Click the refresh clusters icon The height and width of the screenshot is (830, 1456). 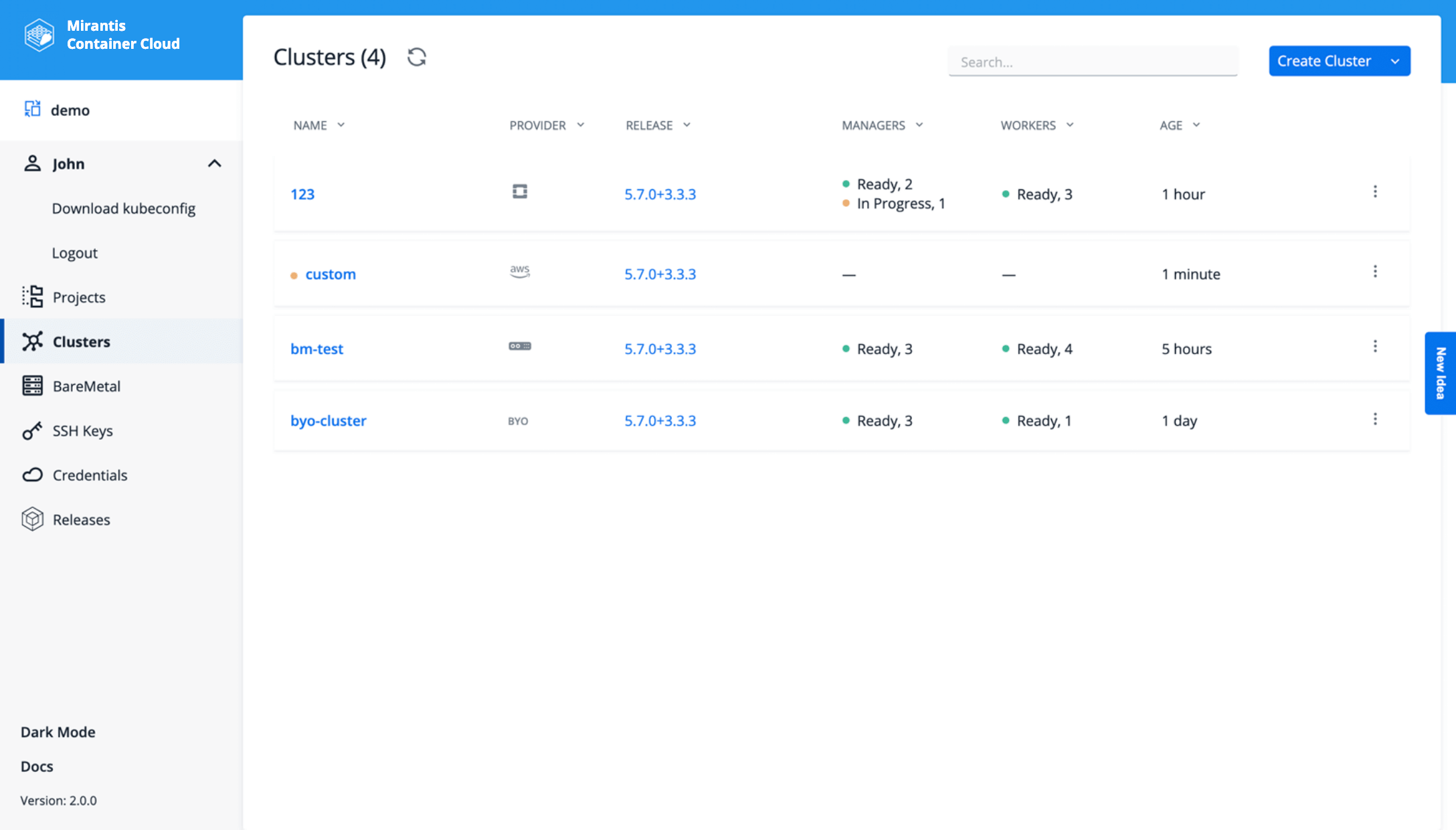pos(417,58)
